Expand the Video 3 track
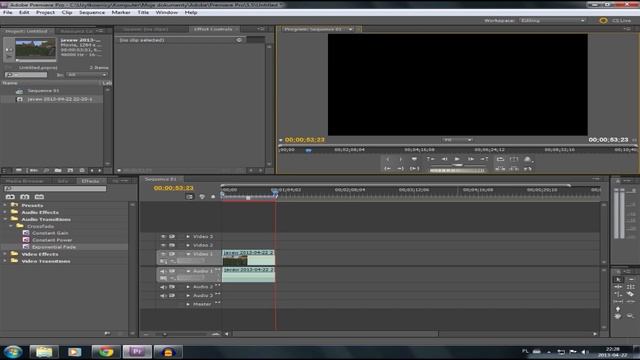640x360 pixels. pyautogui.click(x=188, y=236)
